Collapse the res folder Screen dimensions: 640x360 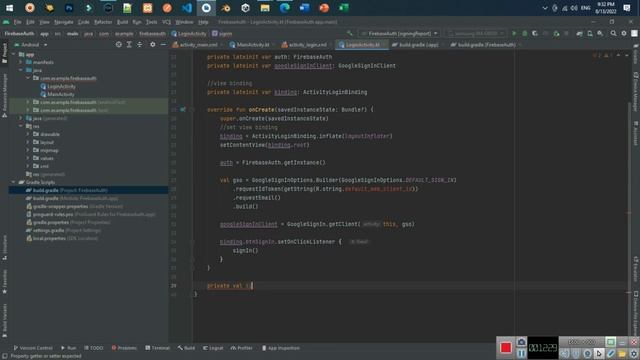(x=21, y=126)
